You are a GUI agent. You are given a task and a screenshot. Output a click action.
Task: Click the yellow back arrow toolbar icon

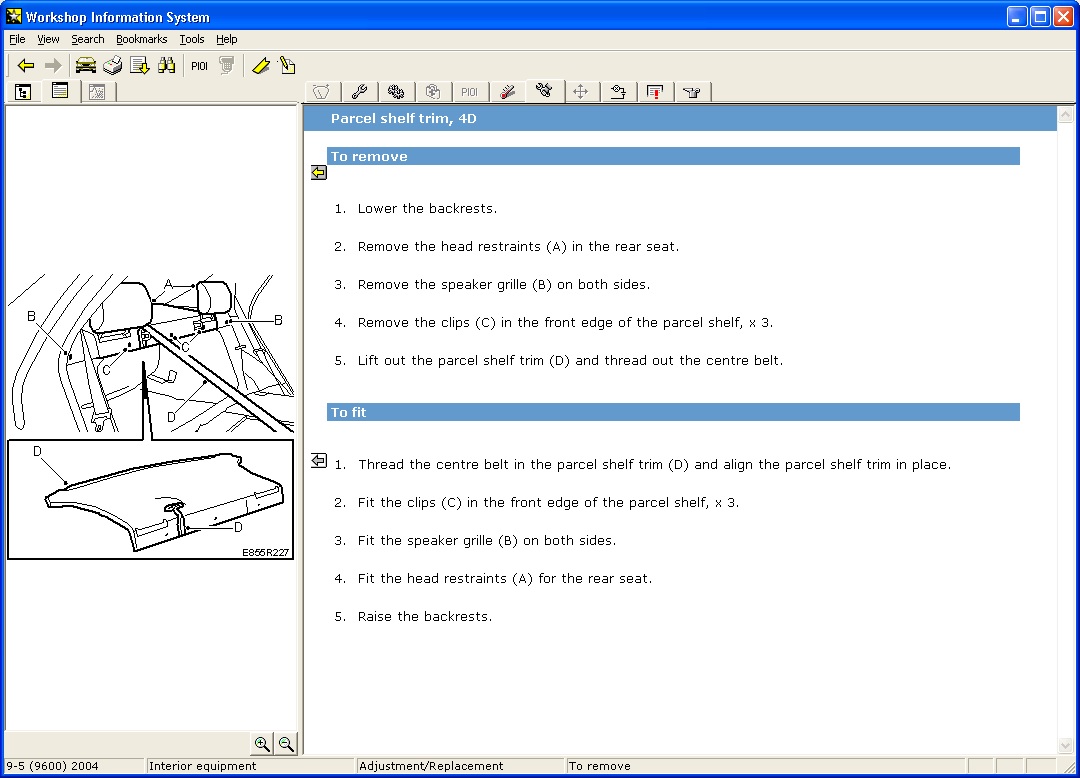[25, 65]
